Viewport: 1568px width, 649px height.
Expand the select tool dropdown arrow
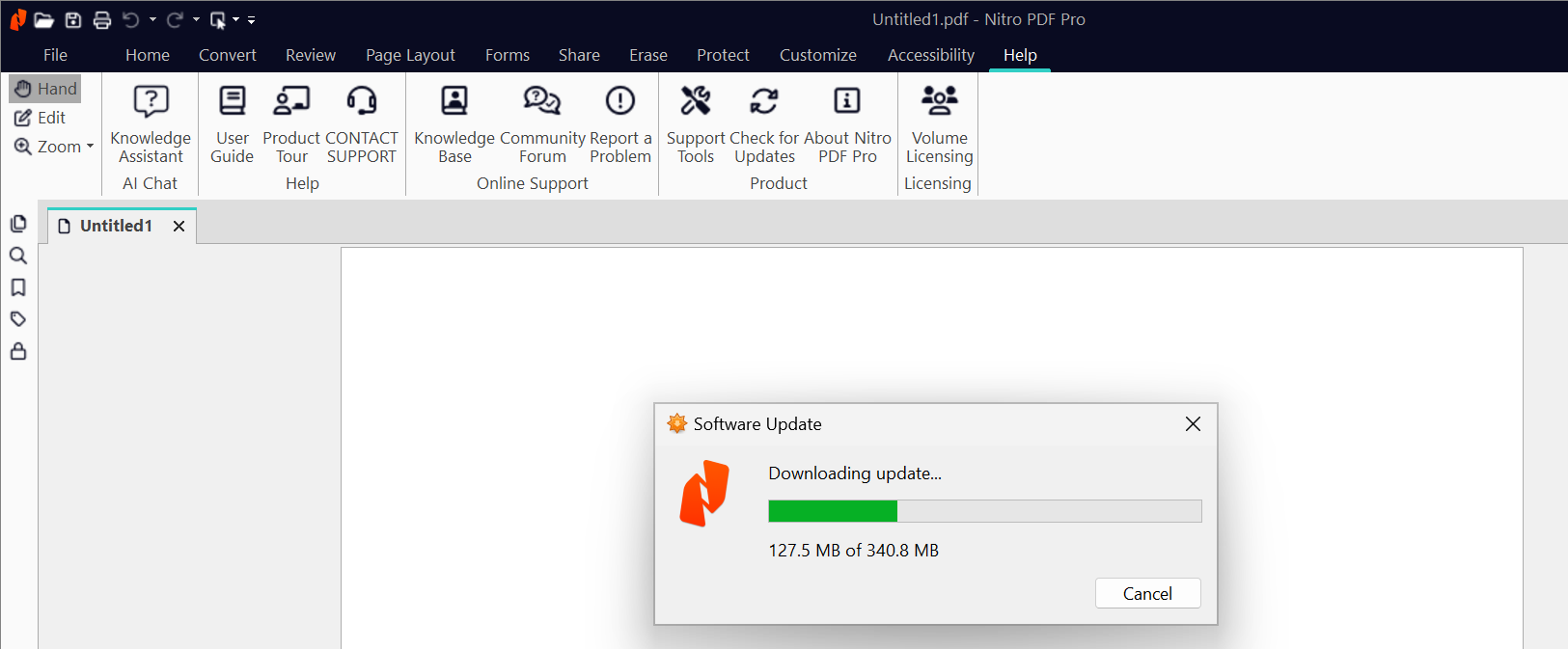(235, 19)
